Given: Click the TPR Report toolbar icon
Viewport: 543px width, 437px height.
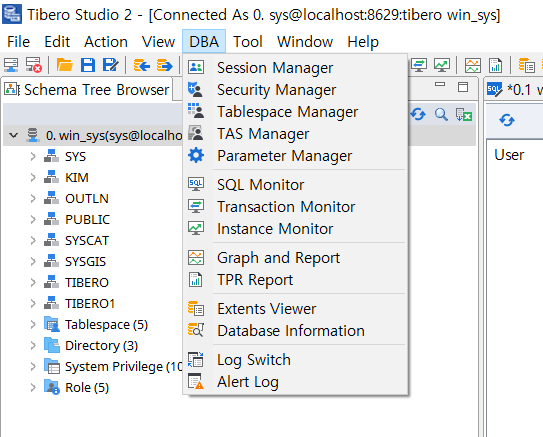Looking at the screenshot, I should (496, 65).
